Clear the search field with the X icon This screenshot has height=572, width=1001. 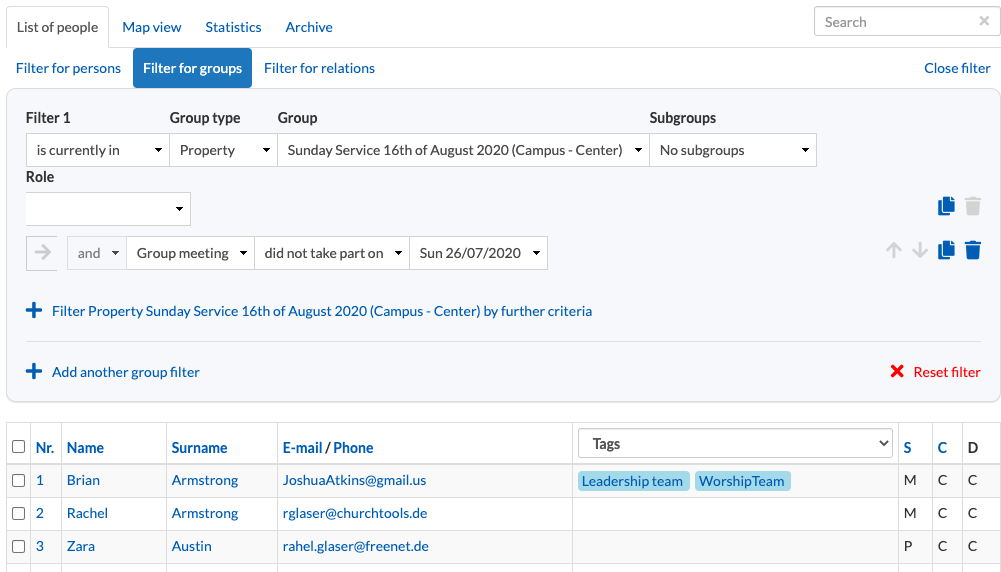click(x=984, y=21)
